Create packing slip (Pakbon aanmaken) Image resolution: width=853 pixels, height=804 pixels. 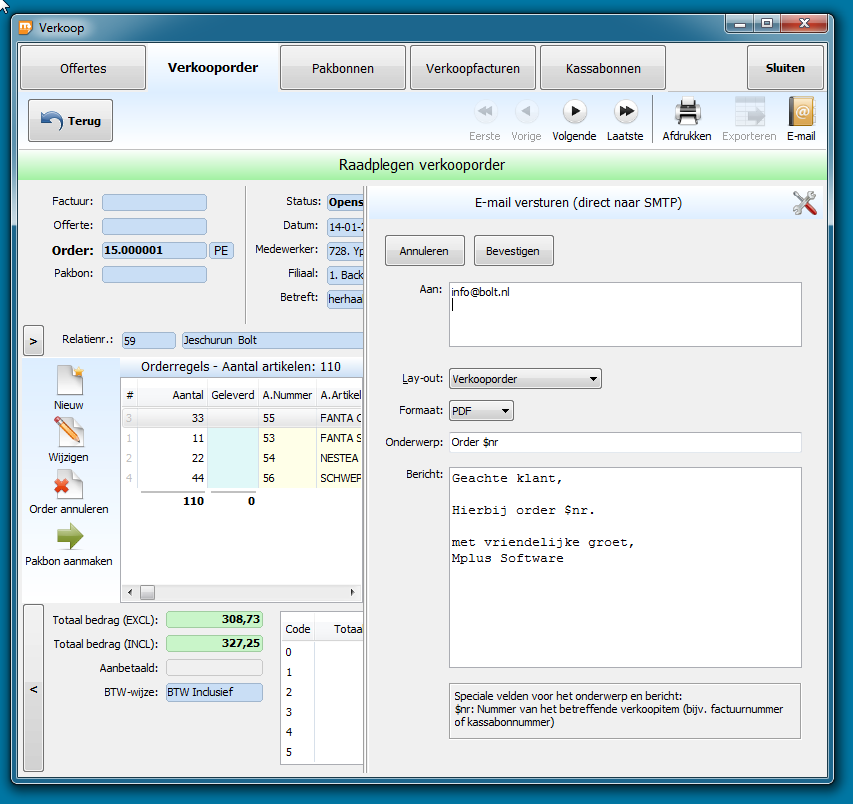point(69,545)
